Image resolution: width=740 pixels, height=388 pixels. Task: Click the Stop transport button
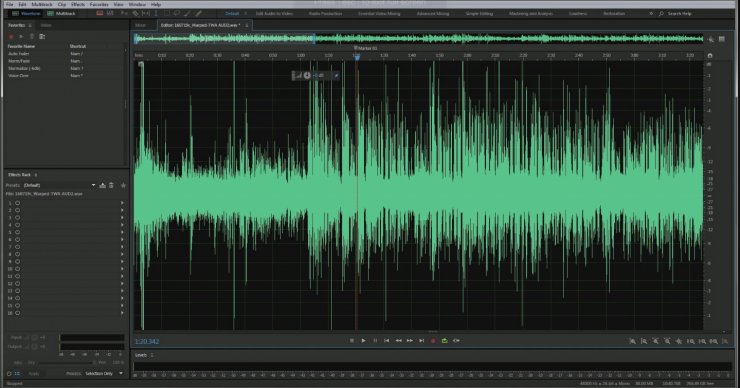tap(352, 340)
